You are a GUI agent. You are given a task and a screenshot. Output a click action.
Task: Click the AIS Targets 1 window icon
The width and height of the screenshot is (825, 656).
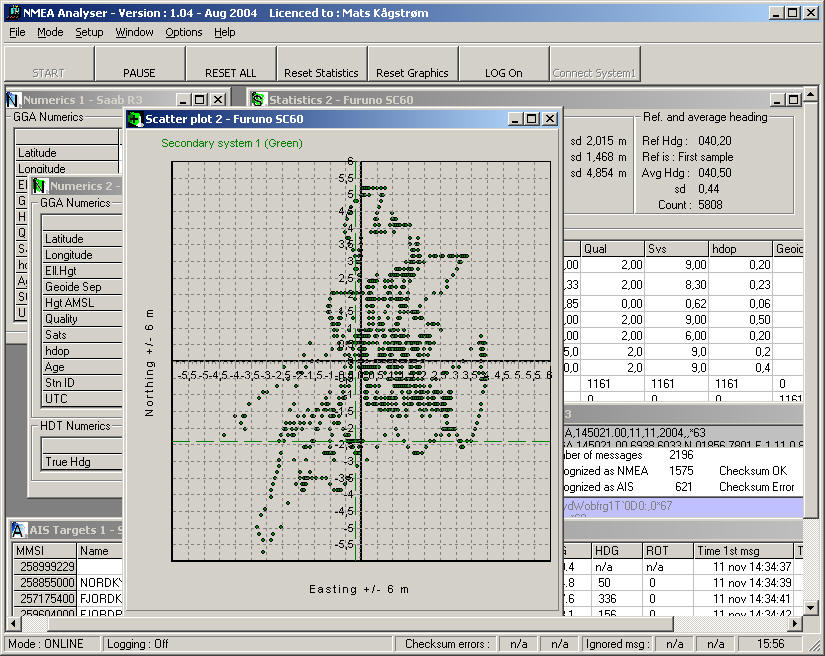pos(18,530)
